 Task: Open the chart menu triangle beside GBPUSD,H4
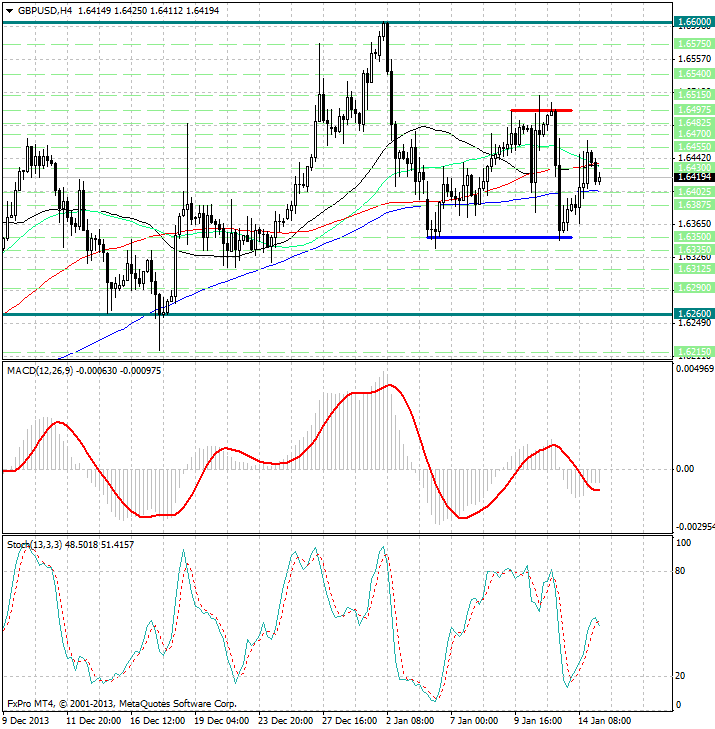point(9,11)
